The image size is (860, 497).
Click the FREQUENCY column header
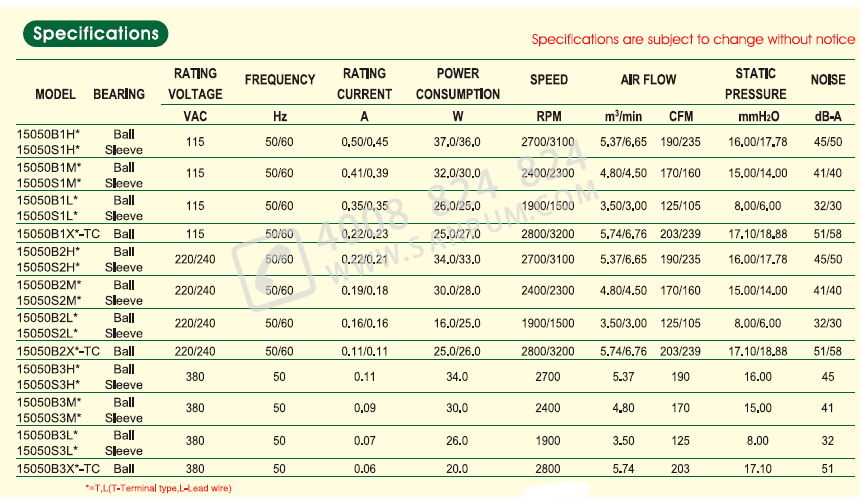[280, 79]
